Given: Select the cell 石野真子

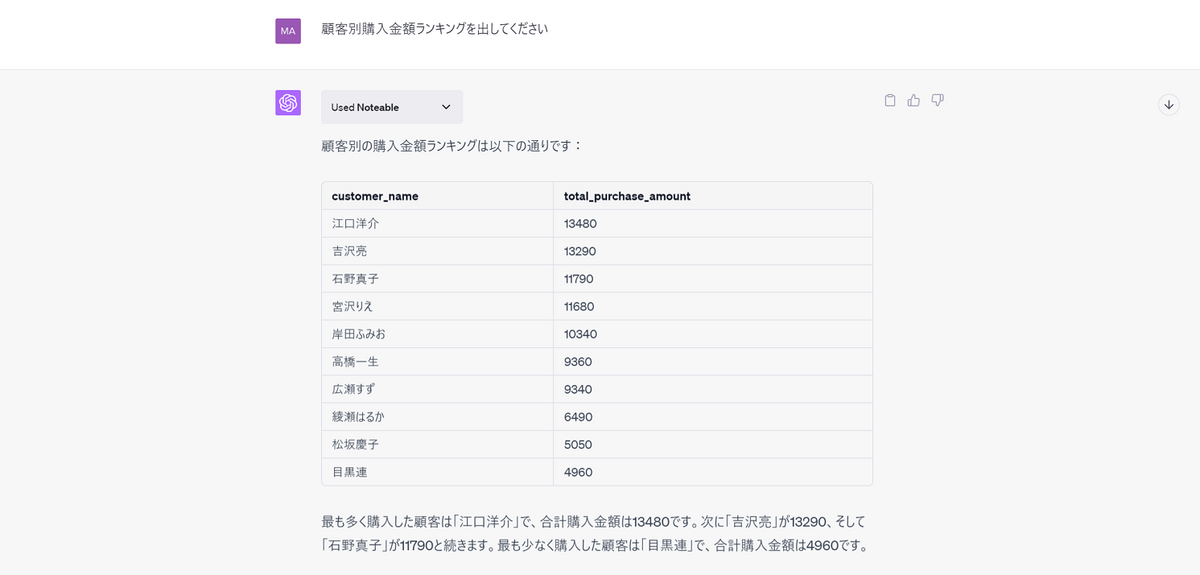Looking at the screenshot, I should click(437, 279).
